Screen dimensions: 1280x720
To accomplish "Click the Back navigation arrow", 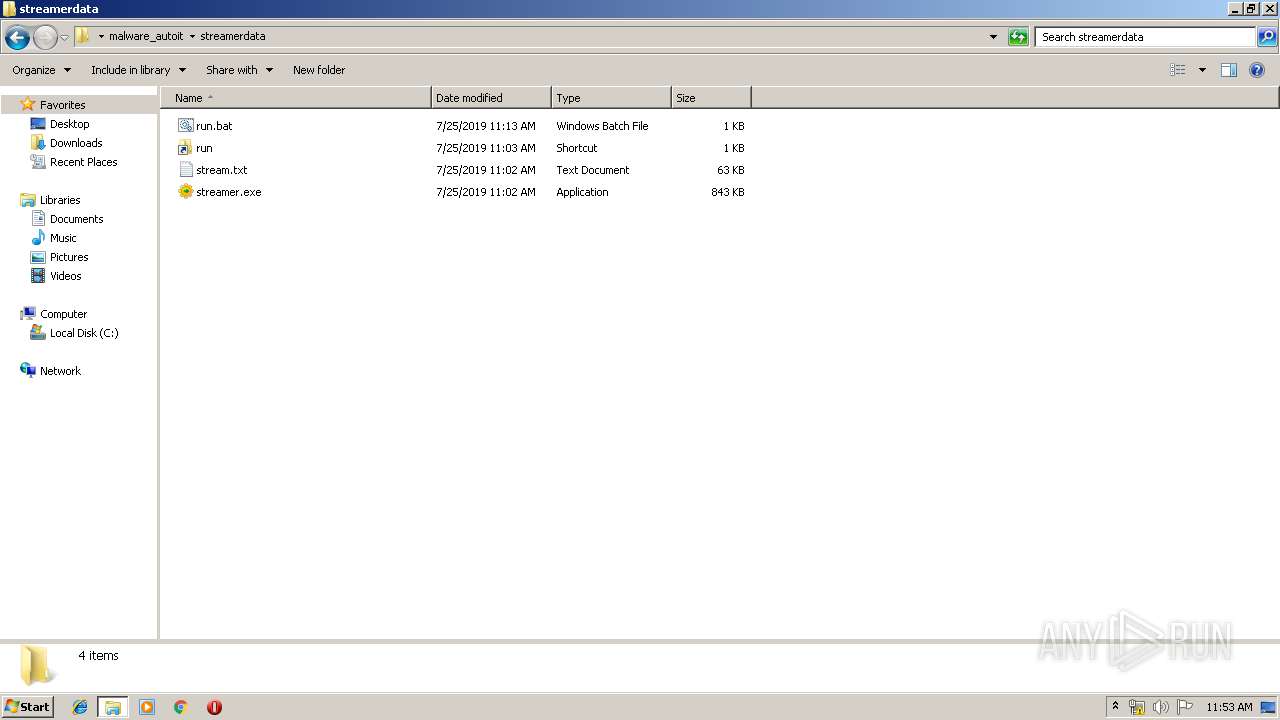I will pos(17,38).
